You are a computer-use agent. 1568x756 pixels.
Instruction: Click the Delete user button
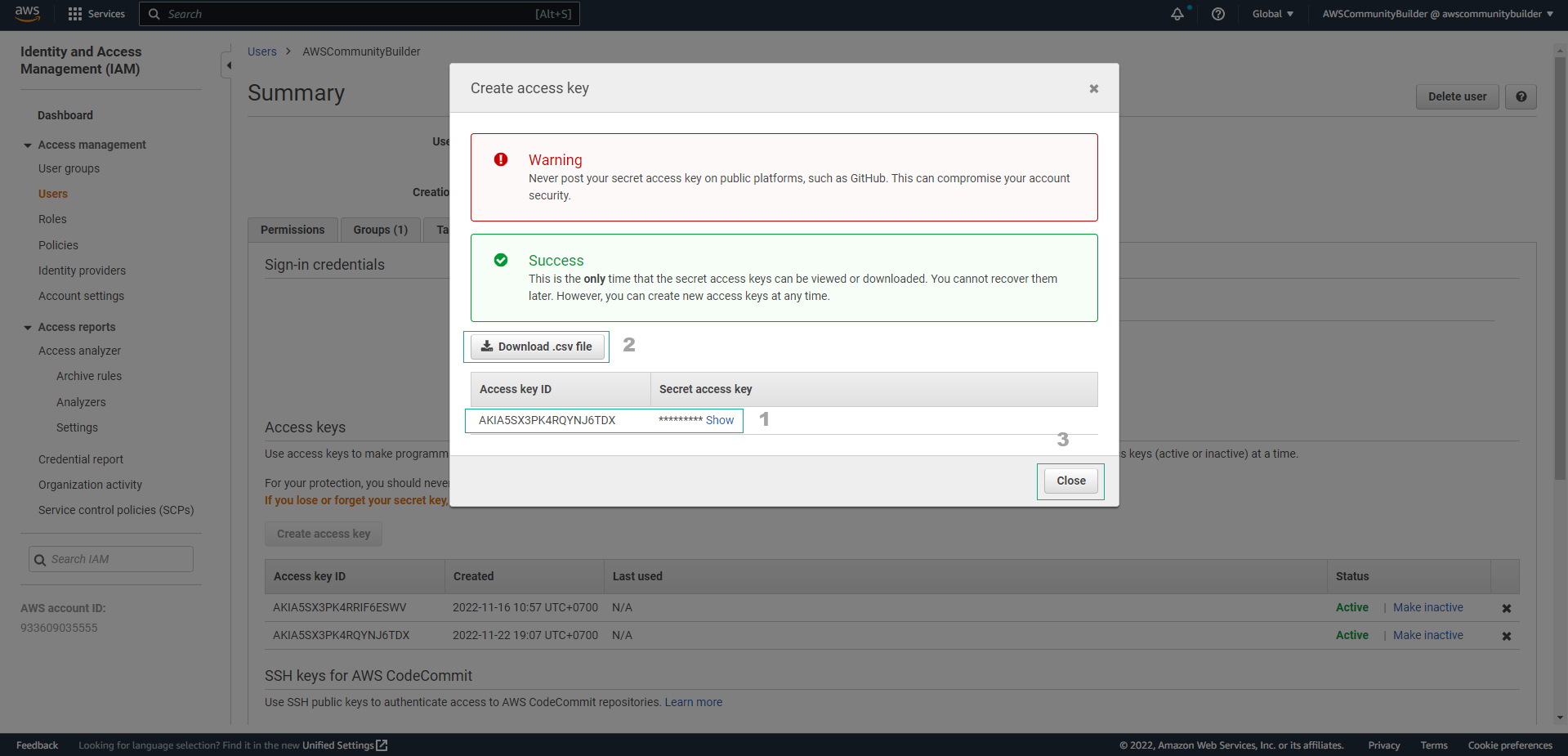pyautogui.click(x=1456, y=96)
